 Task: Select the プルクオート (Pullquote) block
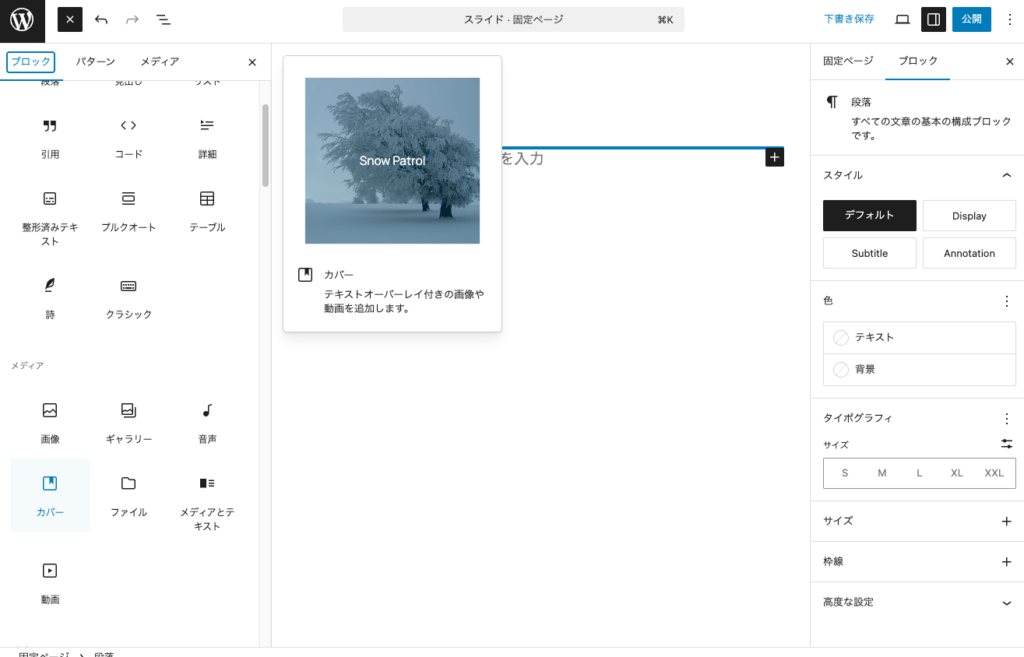[128, 209]
